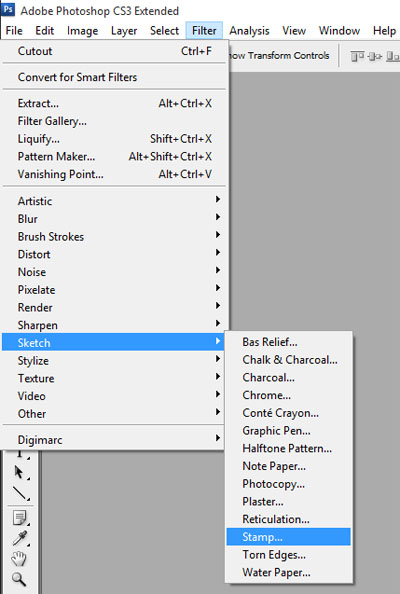Click the Show Transform Controls label

click(x=279, y=56)
